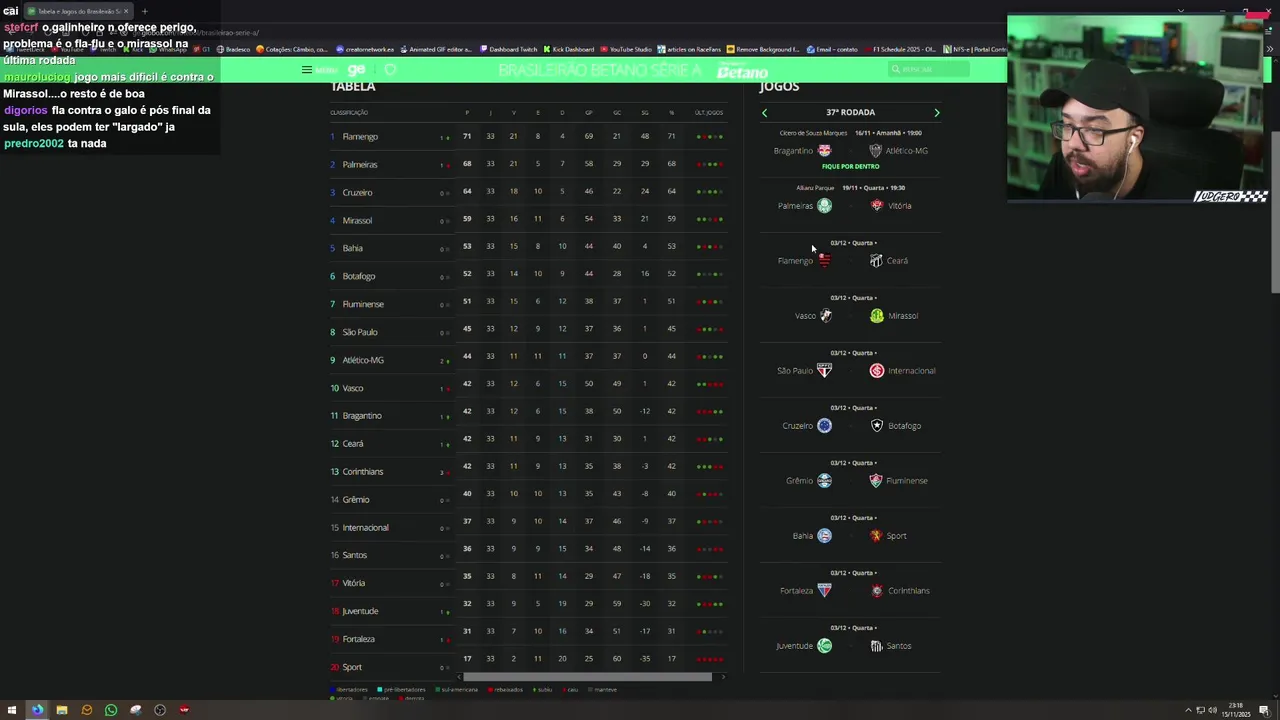The height and width of the screenshot is (720, 1280).
Task: Open the Kick Dashboard bookmark
Action: click(569, 49)
